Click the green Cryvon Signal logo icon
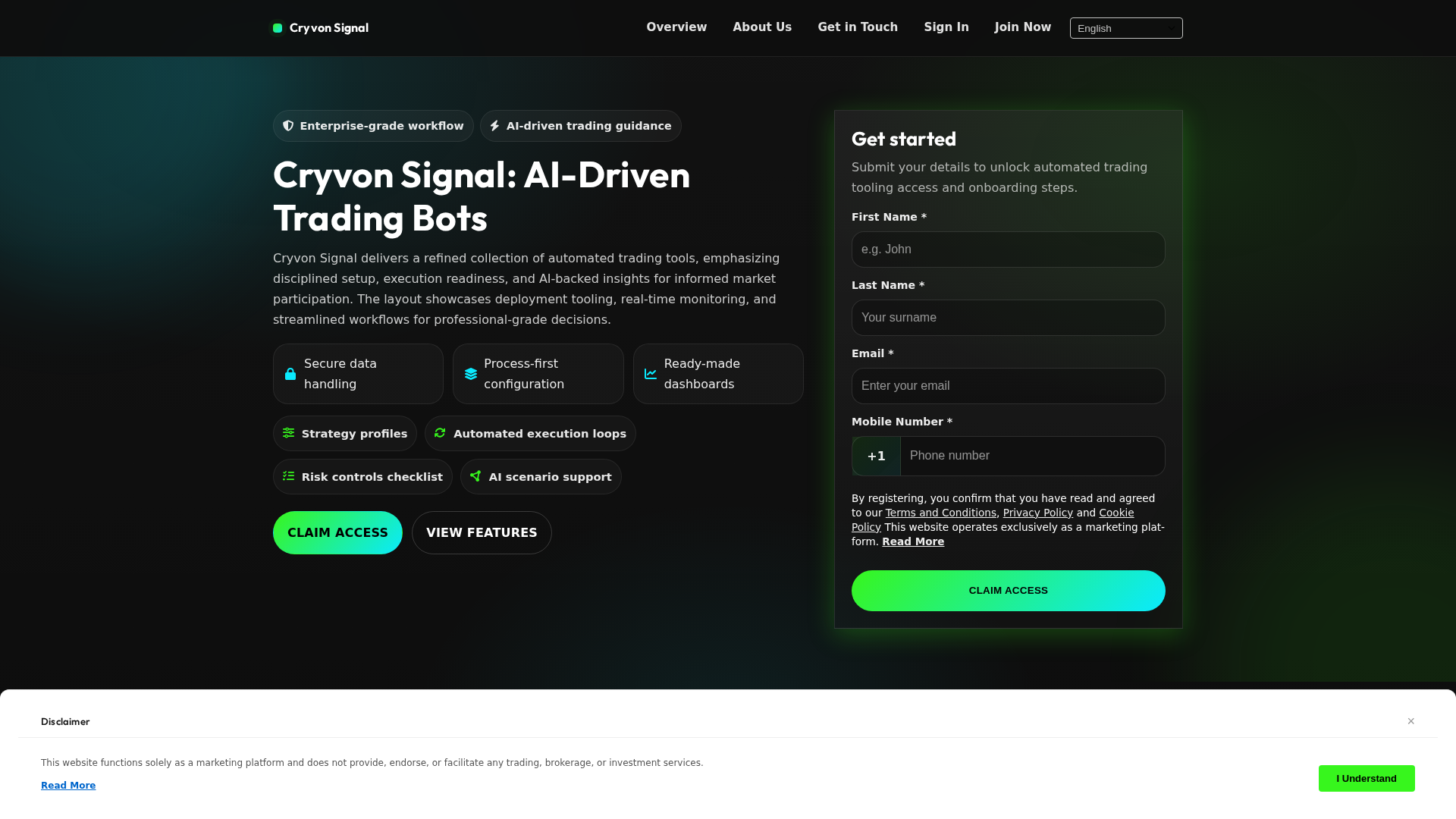The image size is (1456, 819). tap(278, 28)
